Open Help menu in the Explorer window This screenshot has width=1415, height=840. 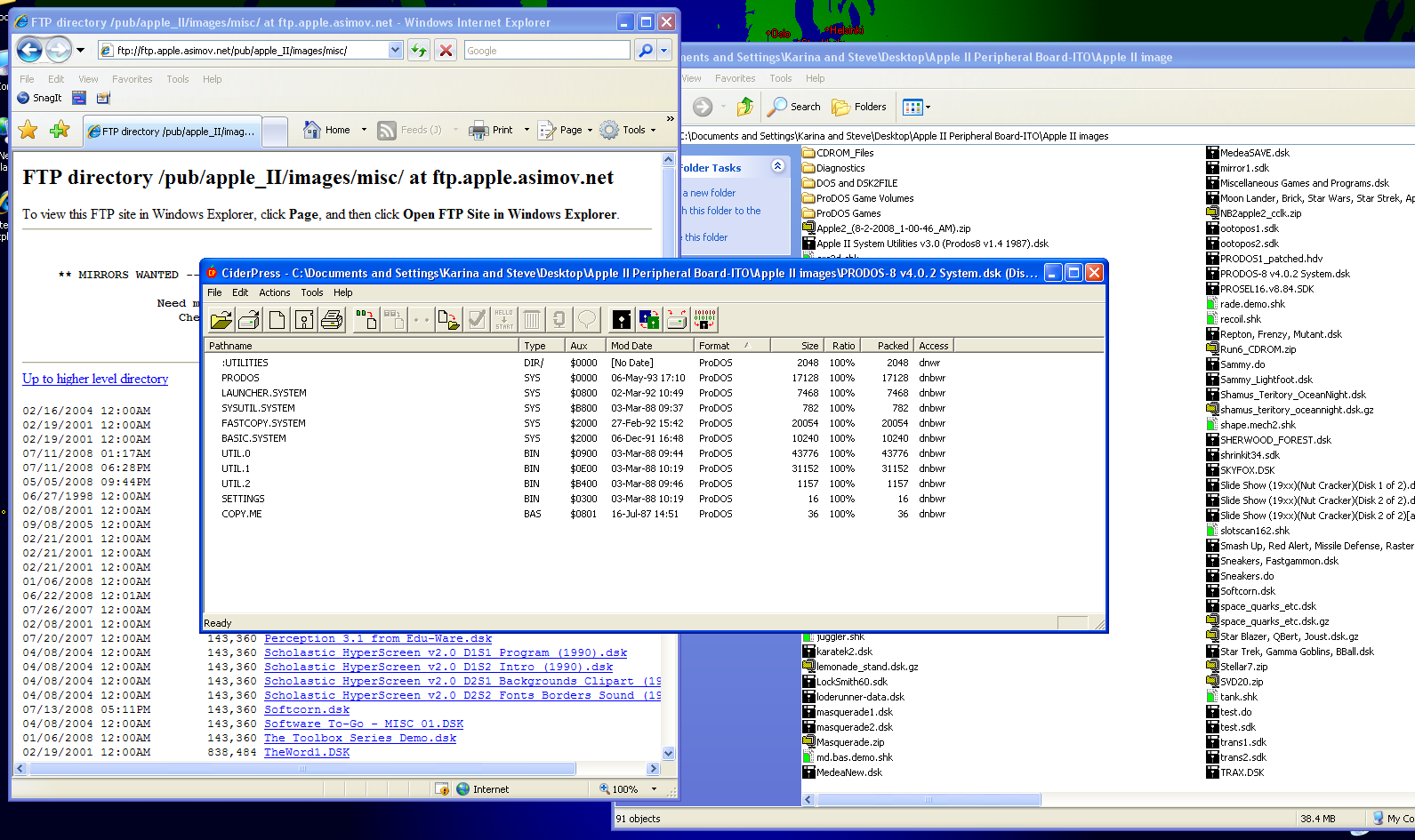click(x=816, y=78)
